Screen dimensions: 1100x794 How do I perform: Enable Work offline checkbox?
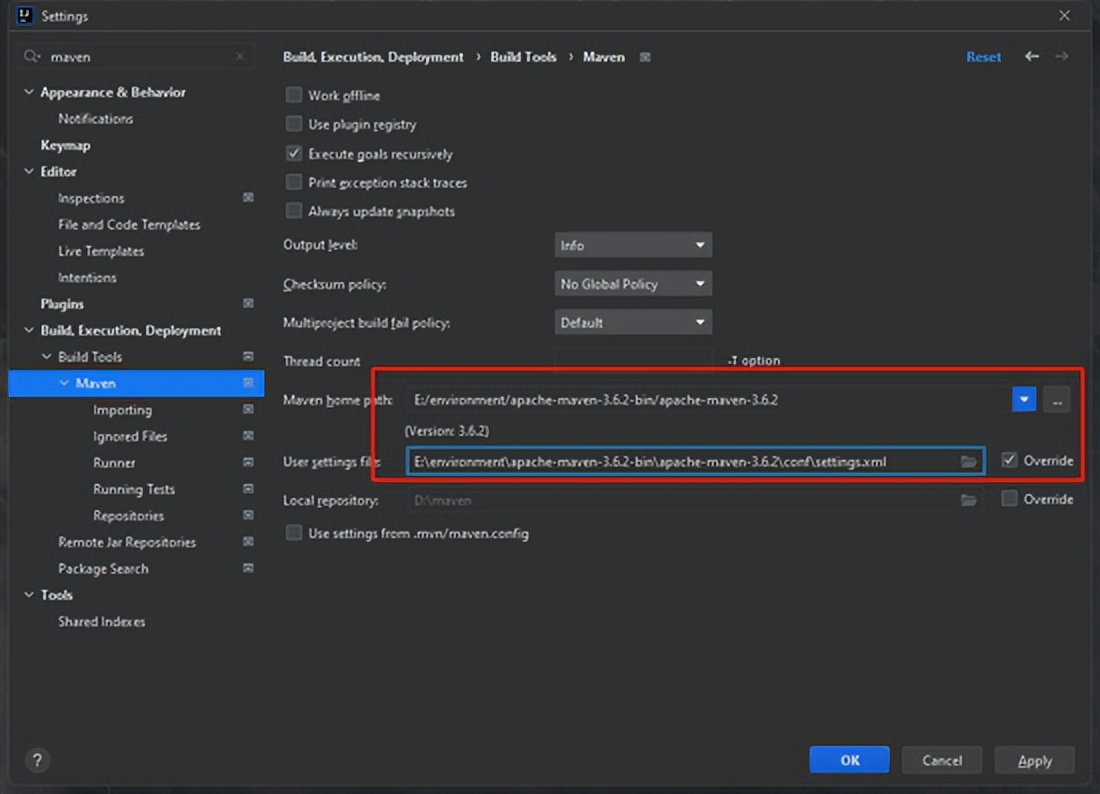tap(294, 95)
